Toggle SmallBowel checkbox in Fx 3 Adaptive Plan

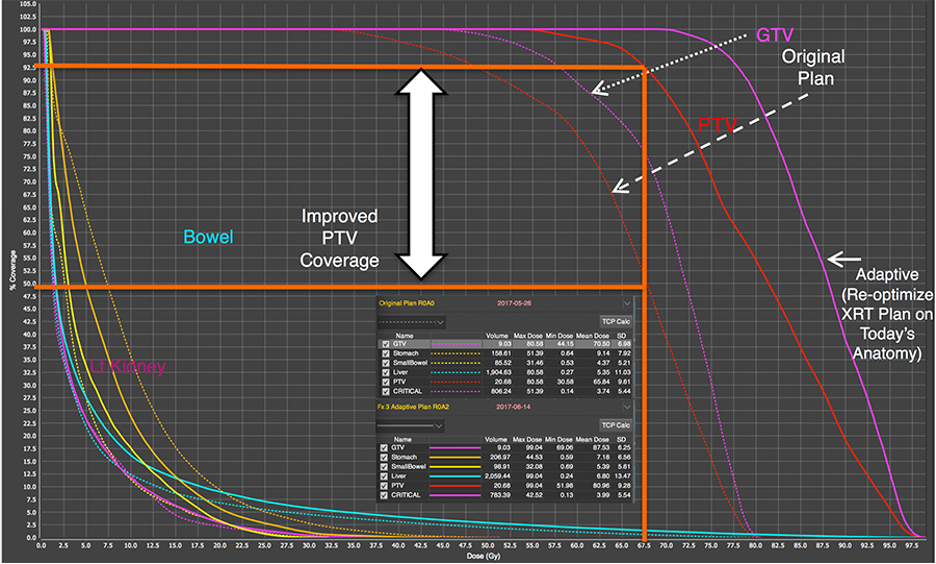[384, 467]
